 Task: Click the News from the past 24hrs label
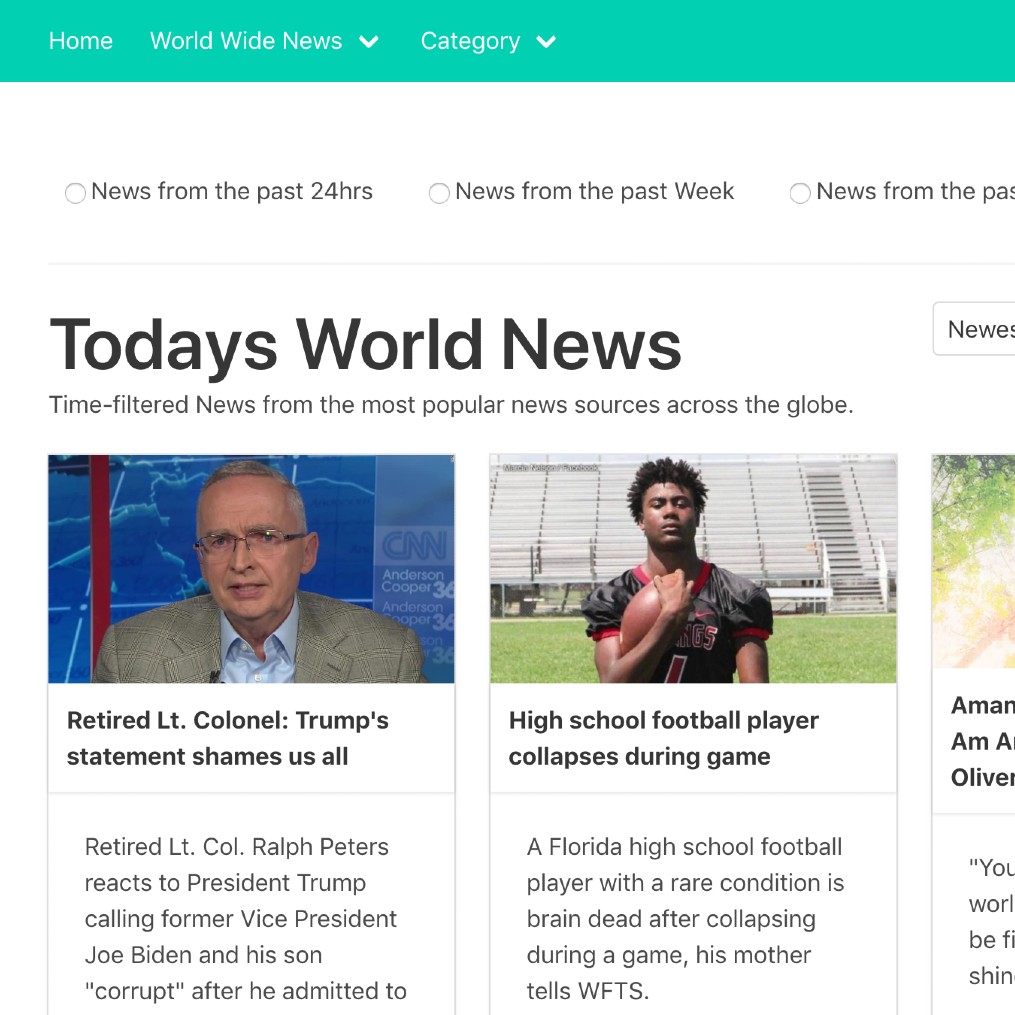click(232, 192)
